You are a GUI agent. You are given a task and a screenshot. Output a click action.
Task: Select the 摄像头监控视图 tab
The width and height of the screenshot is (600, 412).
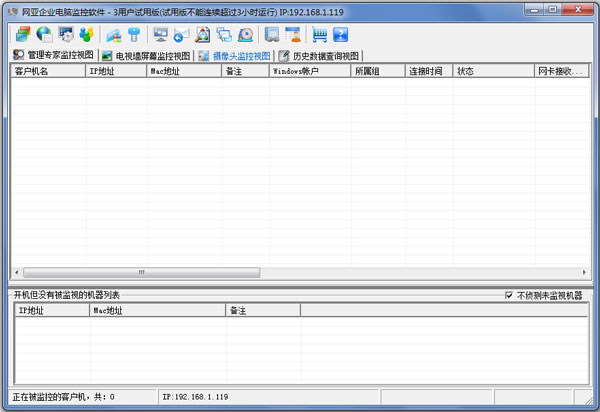click(234, 56)
